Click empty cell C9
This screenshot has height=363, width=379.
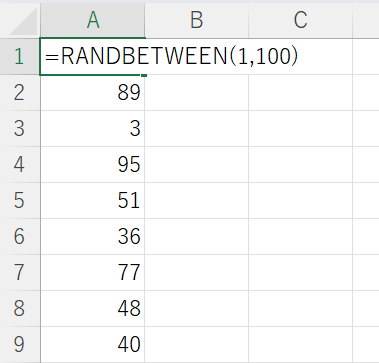pos(300,344)
